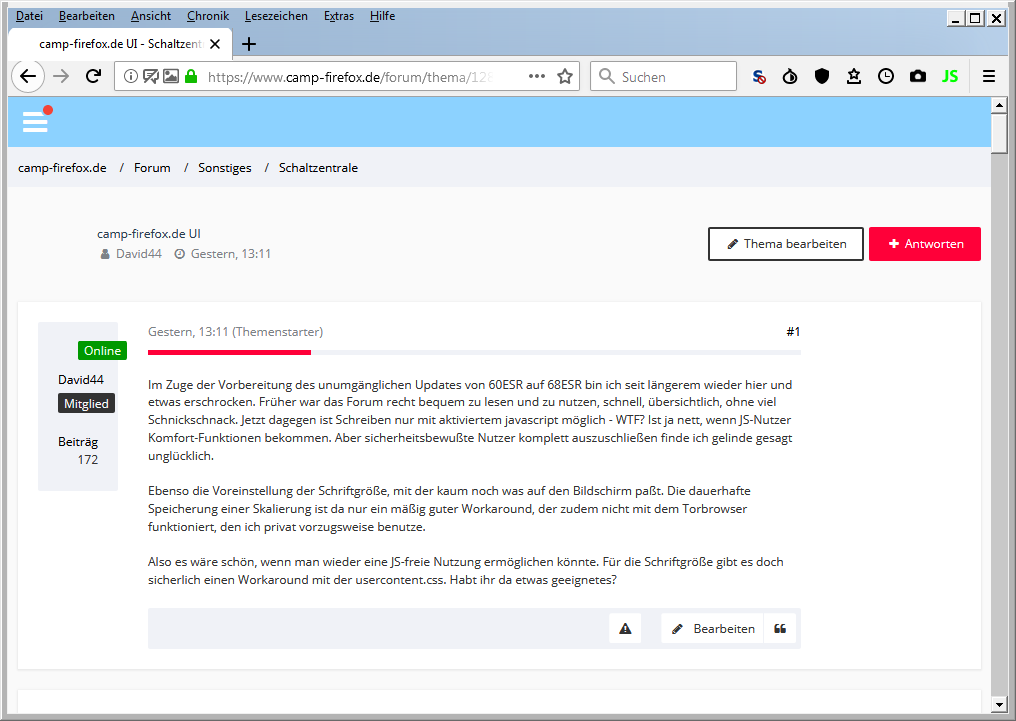Click the red Antworten button
The height and width of the screenshot is (721, 1016).
point(925,244)
